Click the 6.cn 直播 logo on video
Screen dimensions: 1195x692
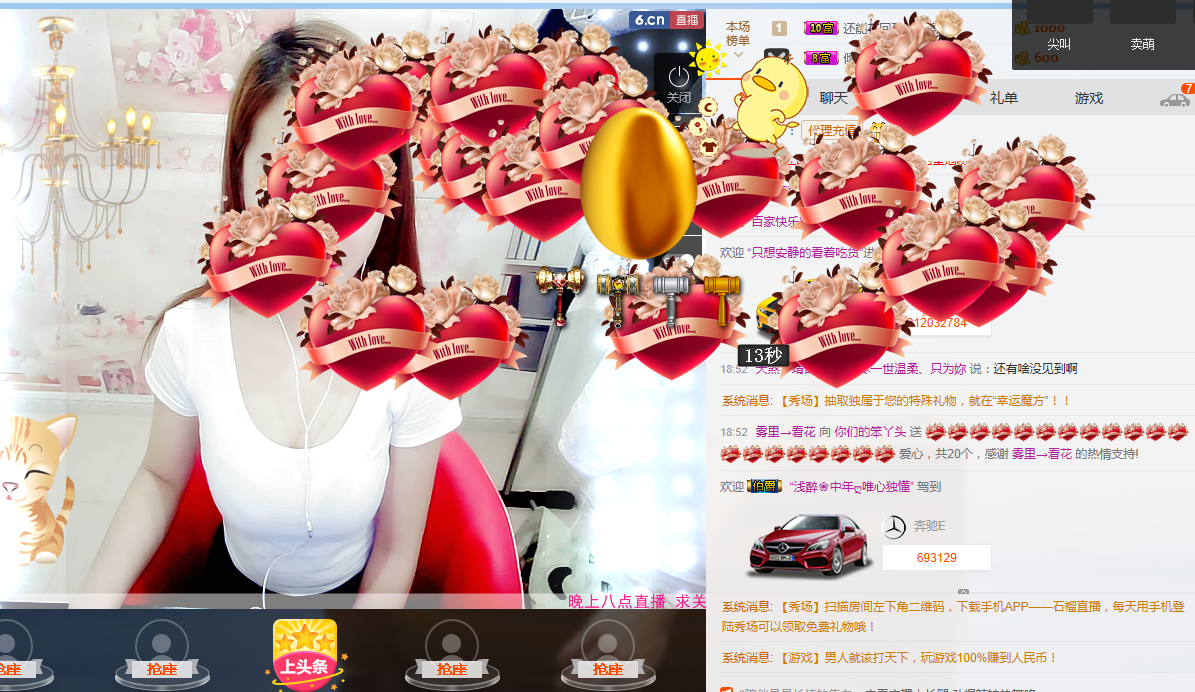pos(667,20)
